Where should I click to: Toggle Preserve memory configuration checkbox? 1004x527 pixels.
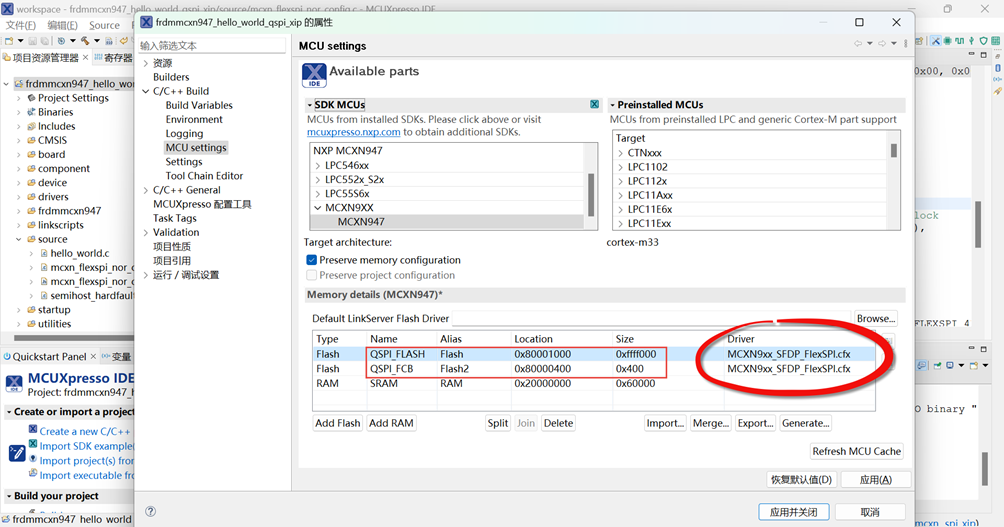[312, 260]
